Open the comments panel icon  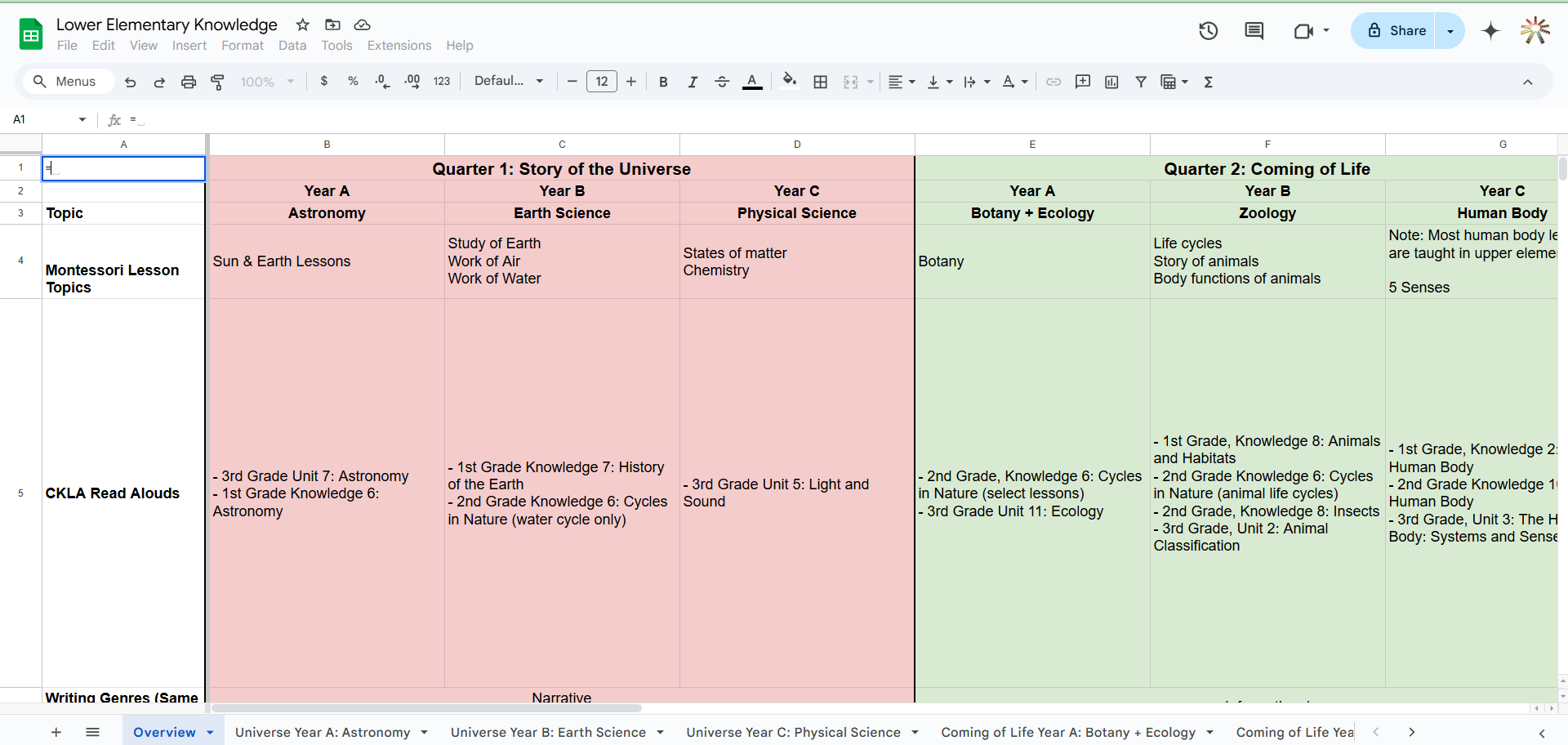pos(1254,31)
